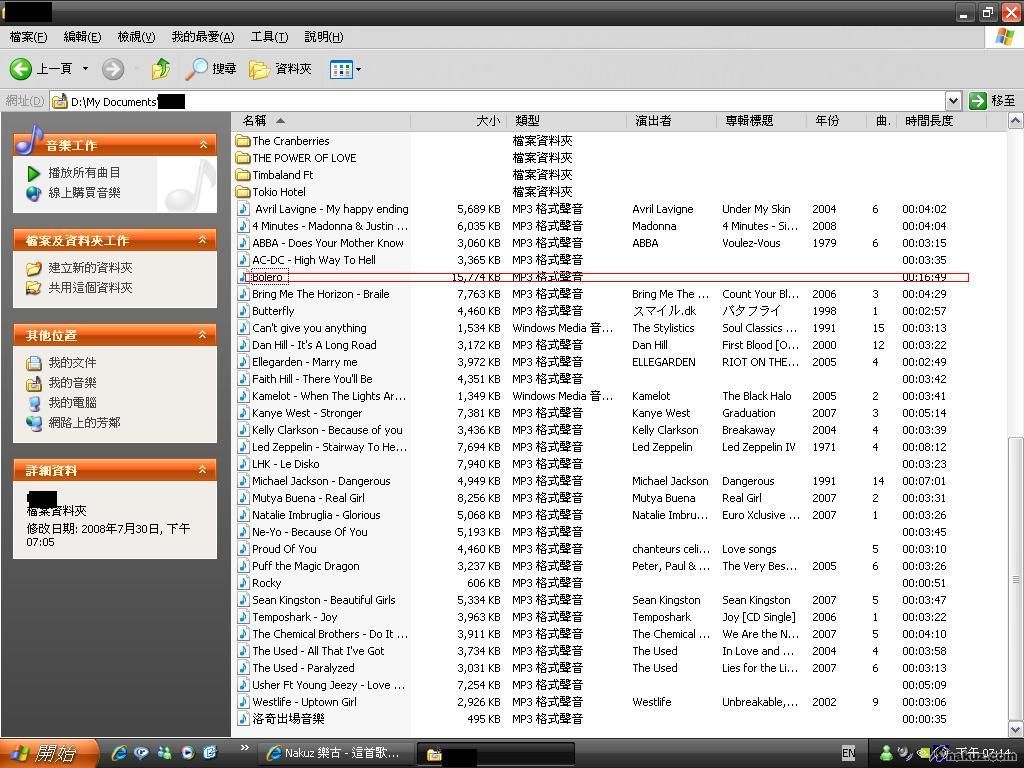Open the Views dropdown arrow

(x=358, y=69)
